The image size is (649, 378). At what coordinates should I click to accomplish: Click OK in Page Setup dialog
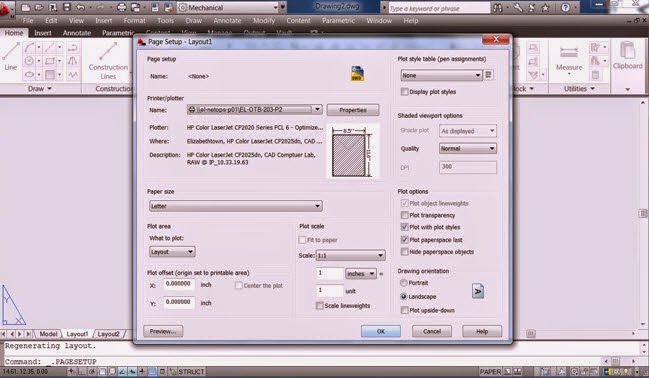click(381, 331)
